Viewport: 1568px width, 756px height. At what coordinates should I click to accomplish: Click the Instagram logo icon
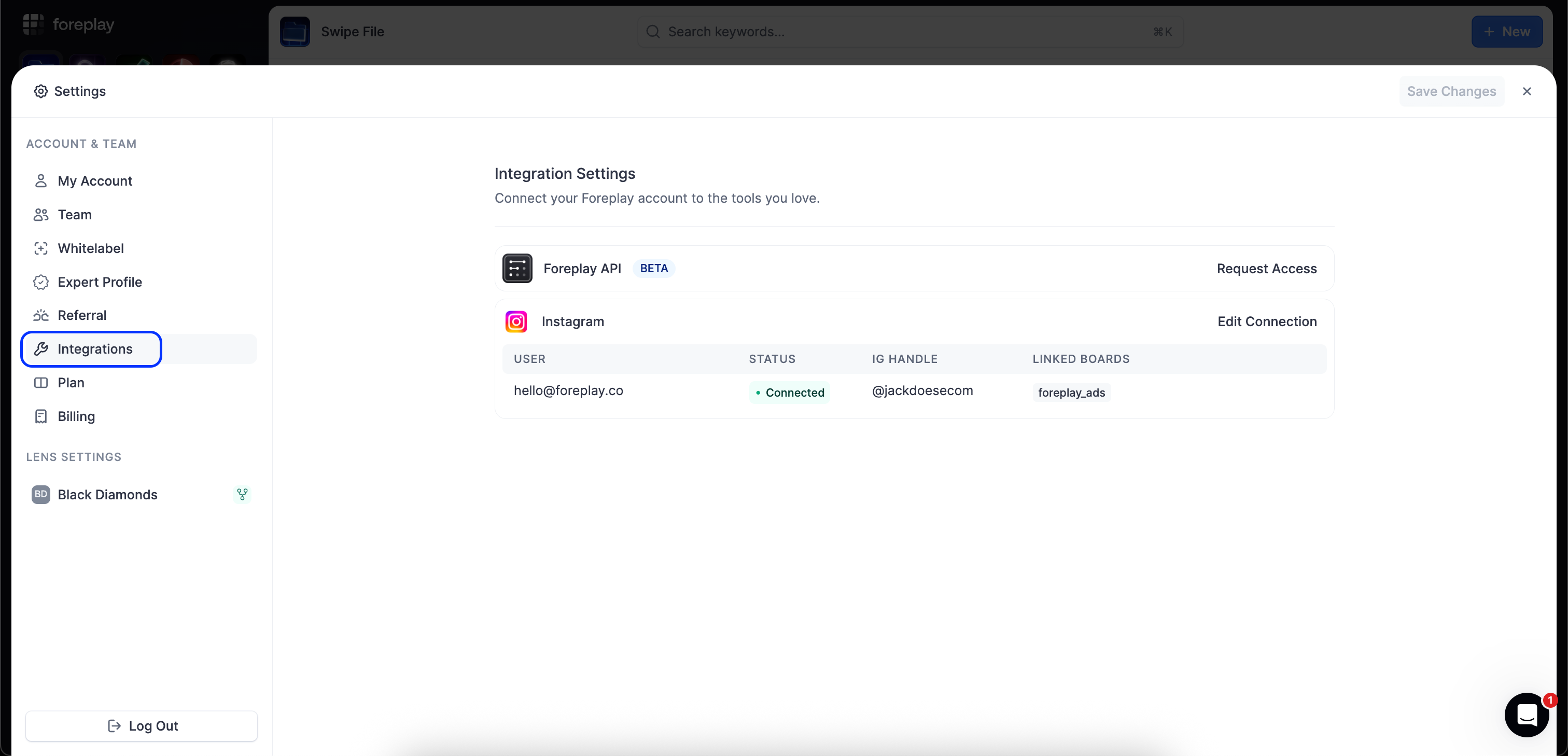pyautogui.click(x=516, y=321)
